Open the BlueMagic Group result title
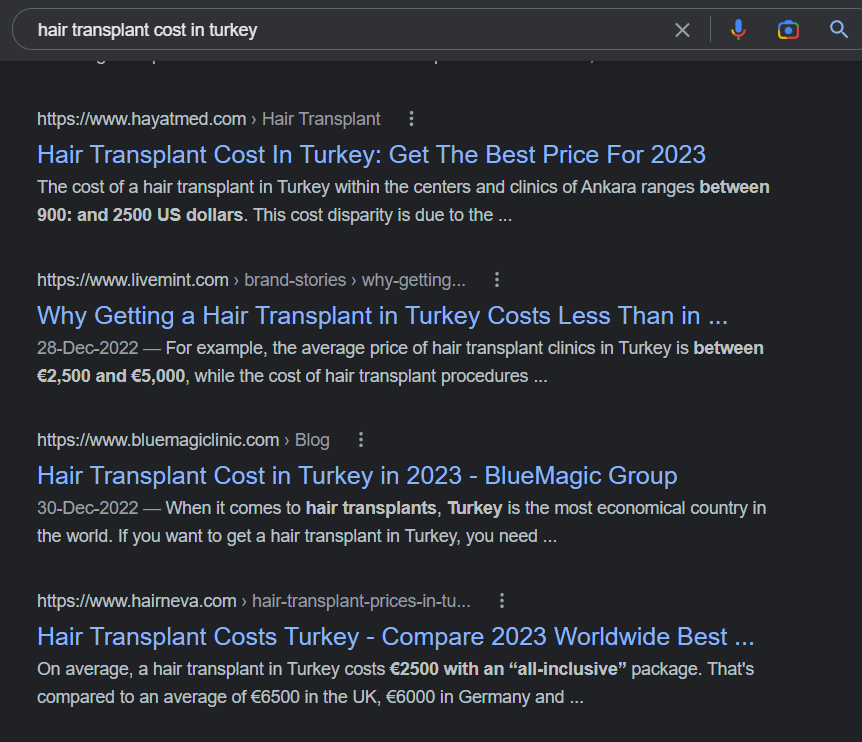 coord(357,476)
